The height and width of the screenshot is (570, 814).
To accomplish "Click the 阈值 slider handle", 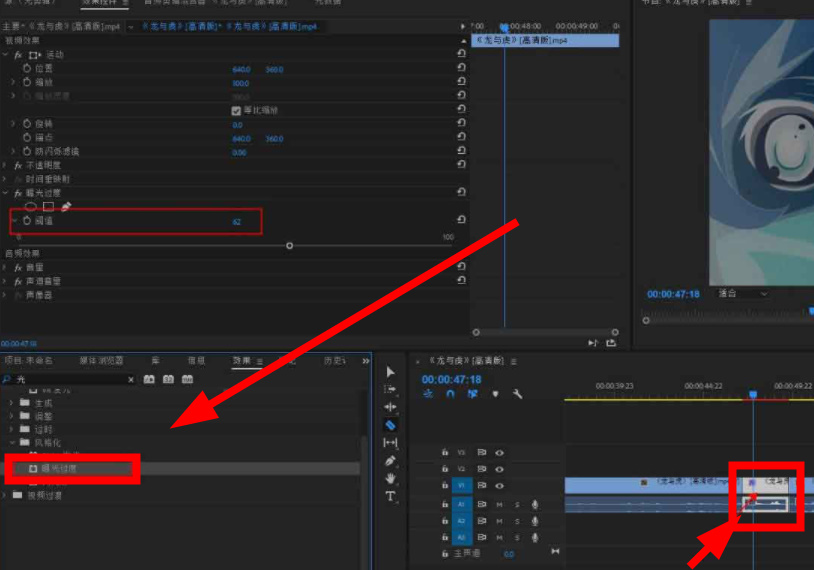I will [x=289, y=245].
